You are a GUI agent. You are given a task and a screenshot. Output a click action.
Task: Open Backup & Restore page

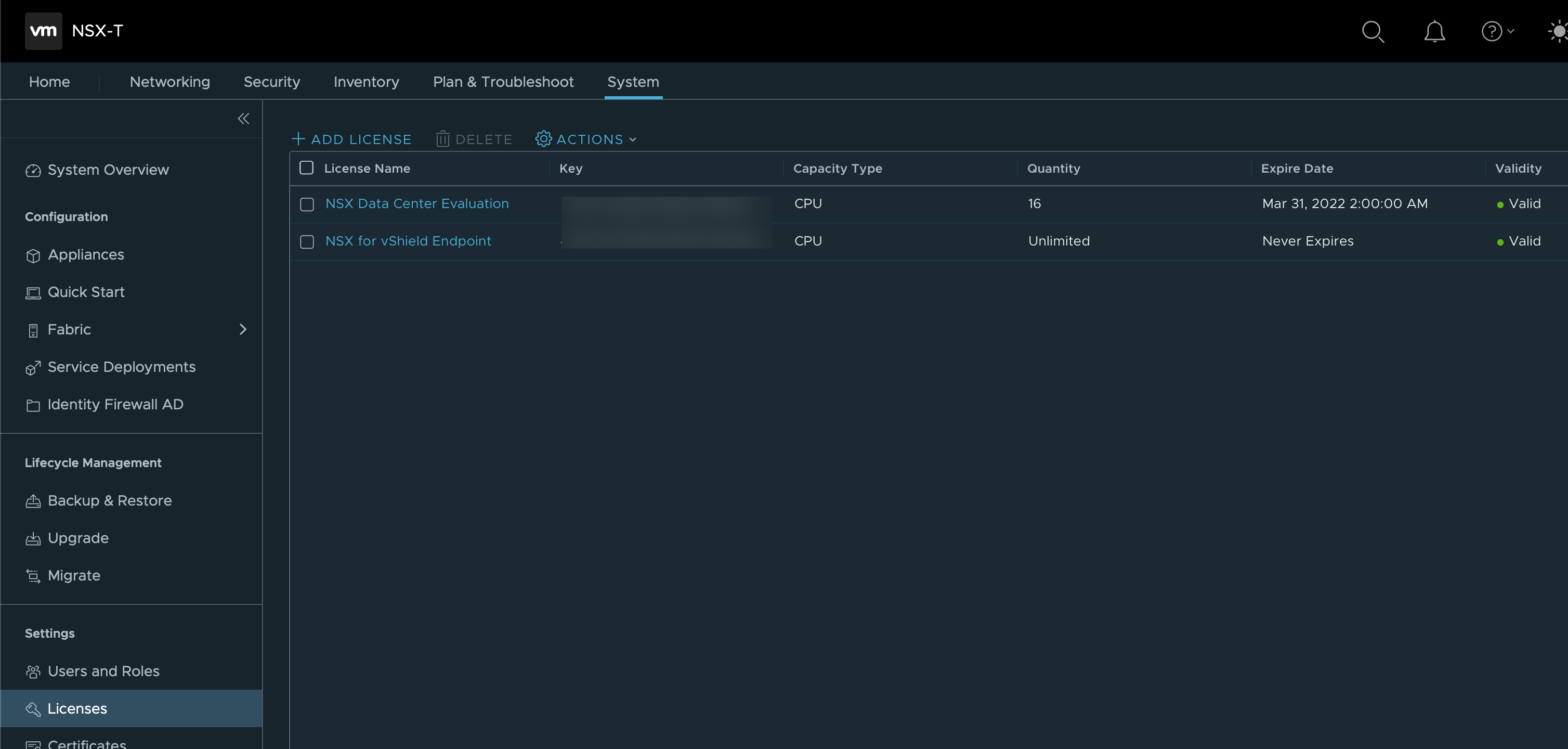(110, 500)
